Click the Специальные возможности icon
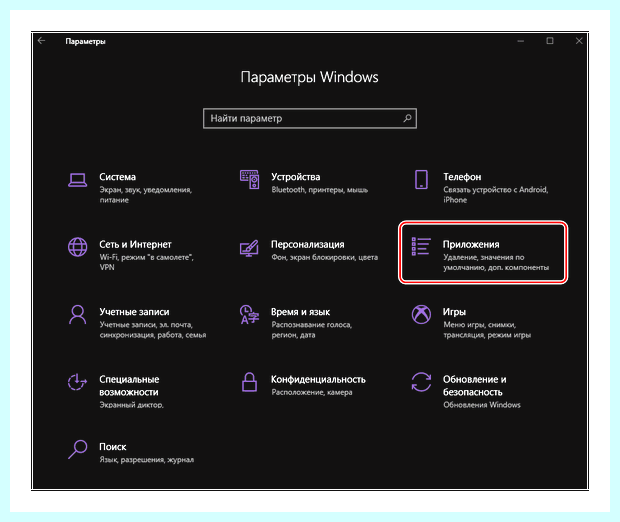 (77, 382)
